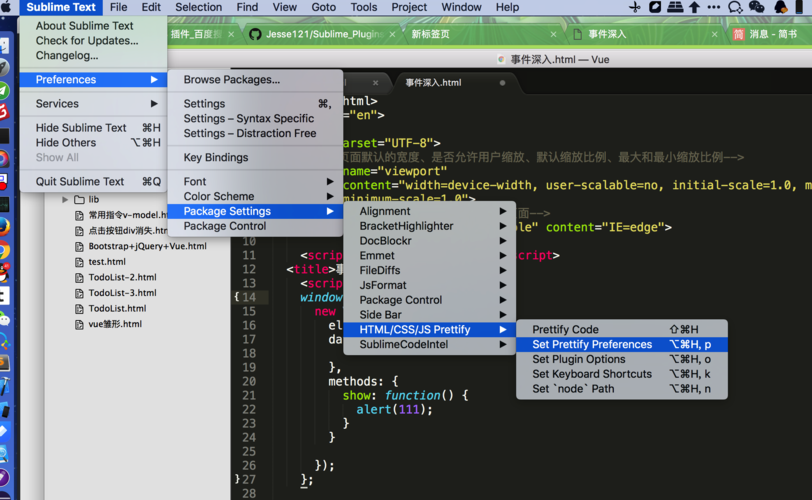Open Settings – Syntax Specific
The height and width of the screenshot is (500, 812).
pos(255,119)
